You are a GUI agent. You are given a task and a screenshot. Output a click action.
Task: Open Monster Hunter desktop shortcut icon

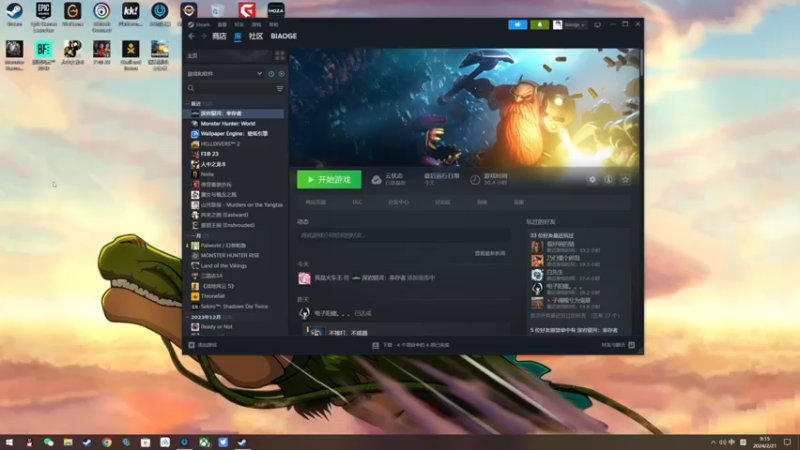tap(14, 55)
